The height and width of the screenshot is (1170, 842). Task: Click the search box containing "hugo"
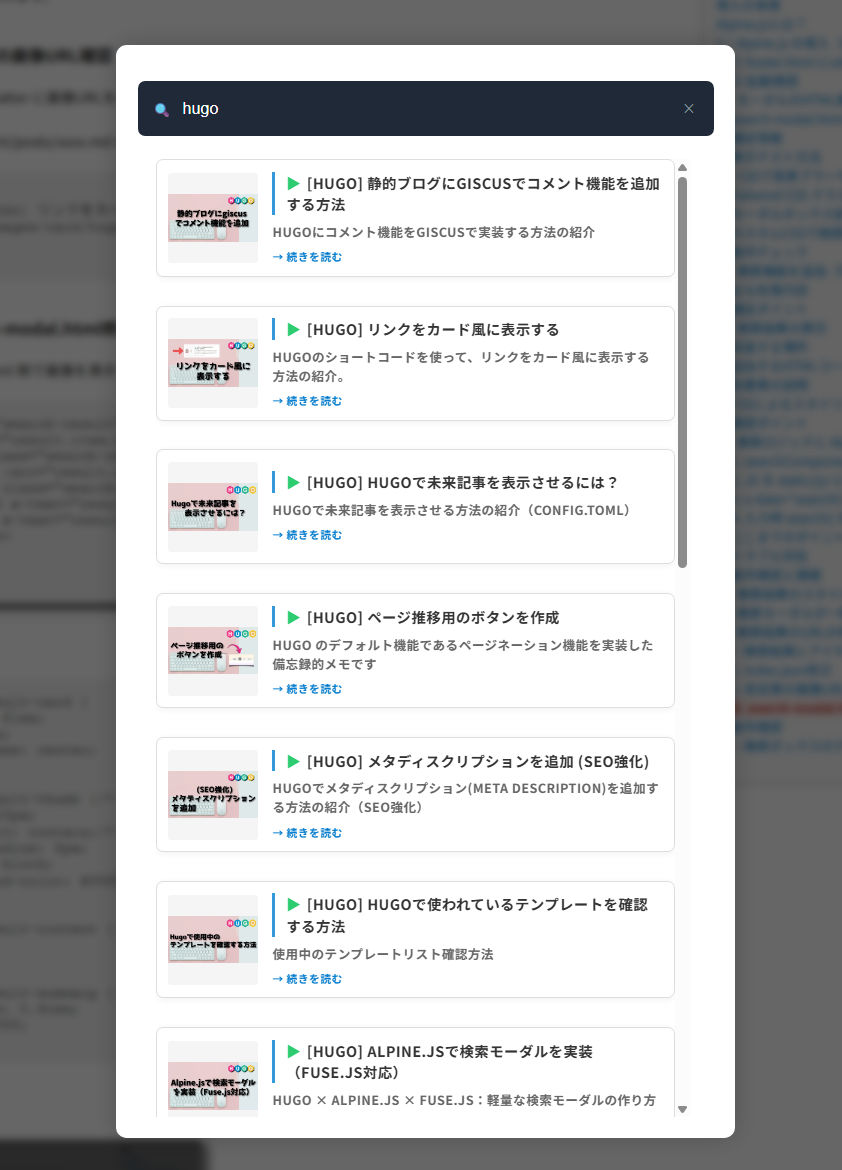(420, 109)
